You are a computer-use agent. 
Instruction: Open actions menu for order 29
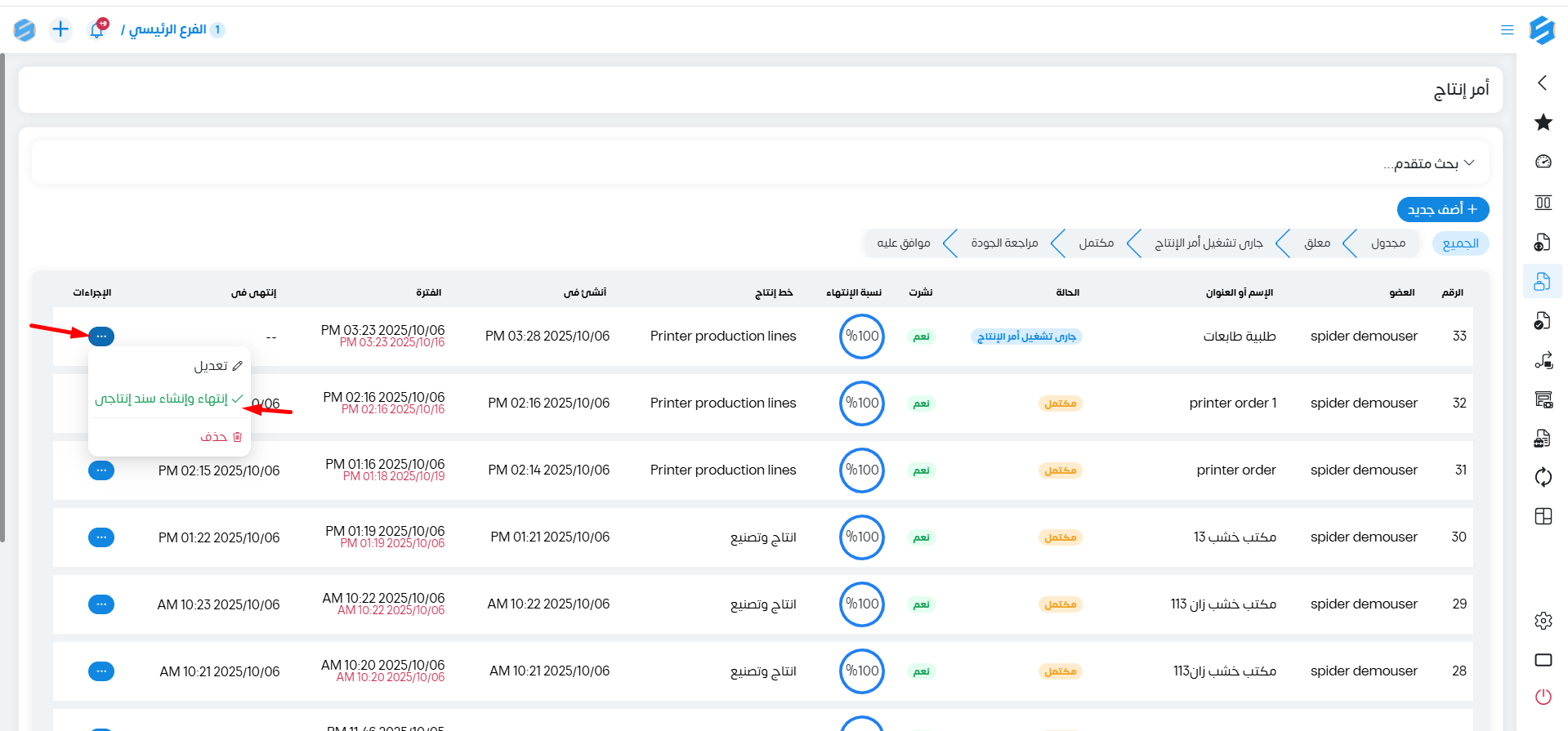coord(101,604)
